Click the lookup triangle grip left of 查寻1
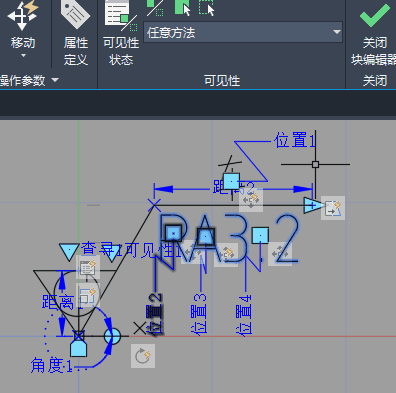 (x=69, y=251)
